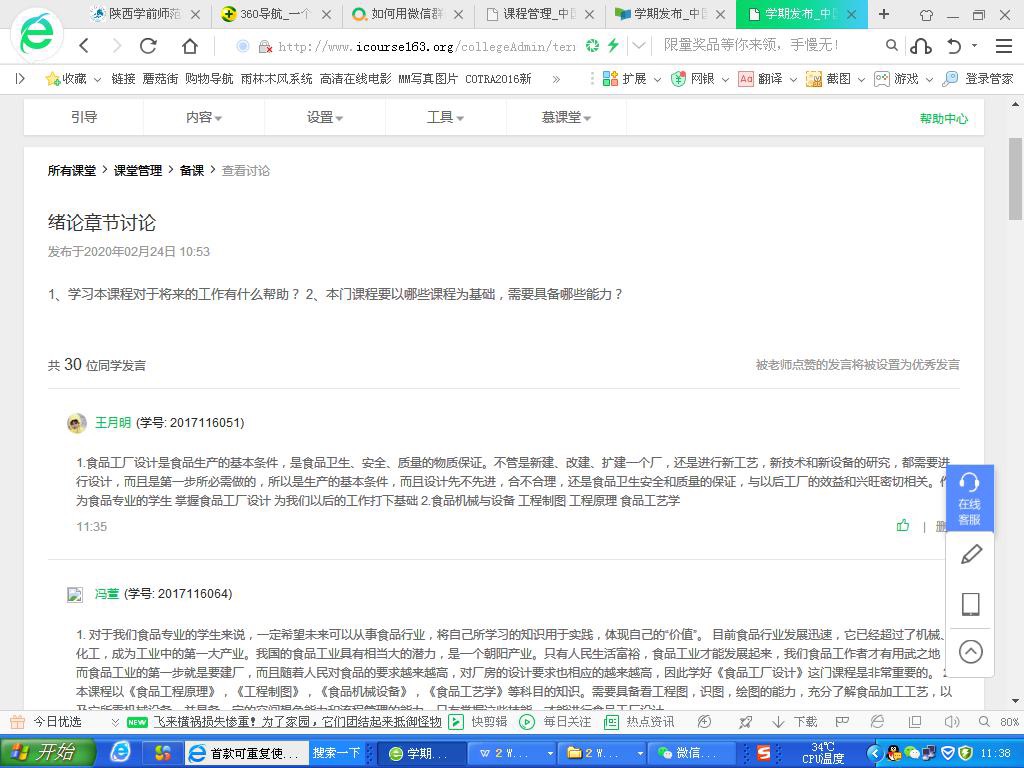Click the back-to-top circle arrow icon
This screenshot has width=1024, height=768.
(970, 652)
